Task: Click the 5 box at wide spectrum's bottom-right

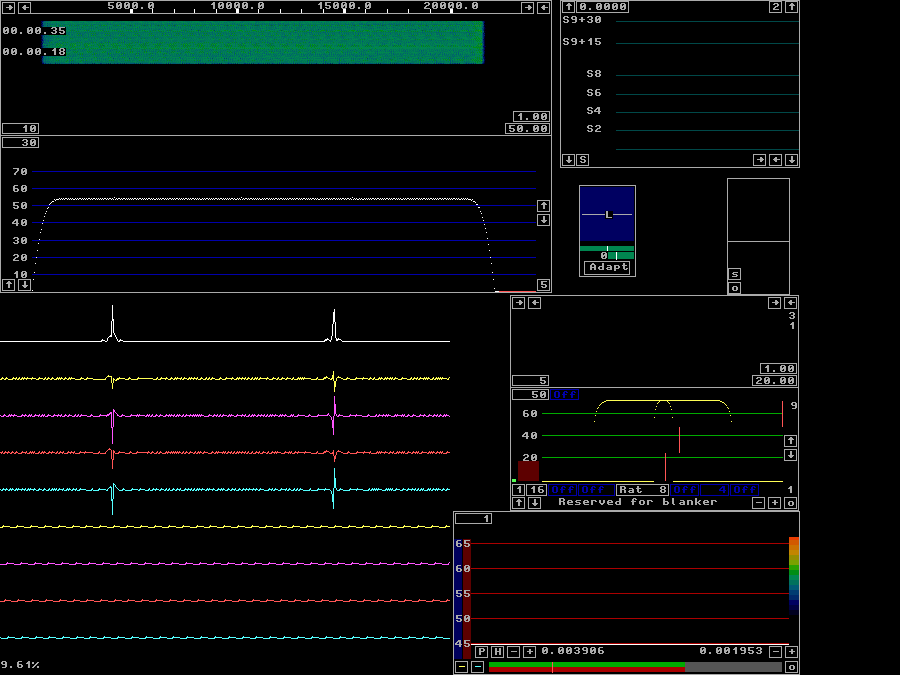Action: point(544,285)
